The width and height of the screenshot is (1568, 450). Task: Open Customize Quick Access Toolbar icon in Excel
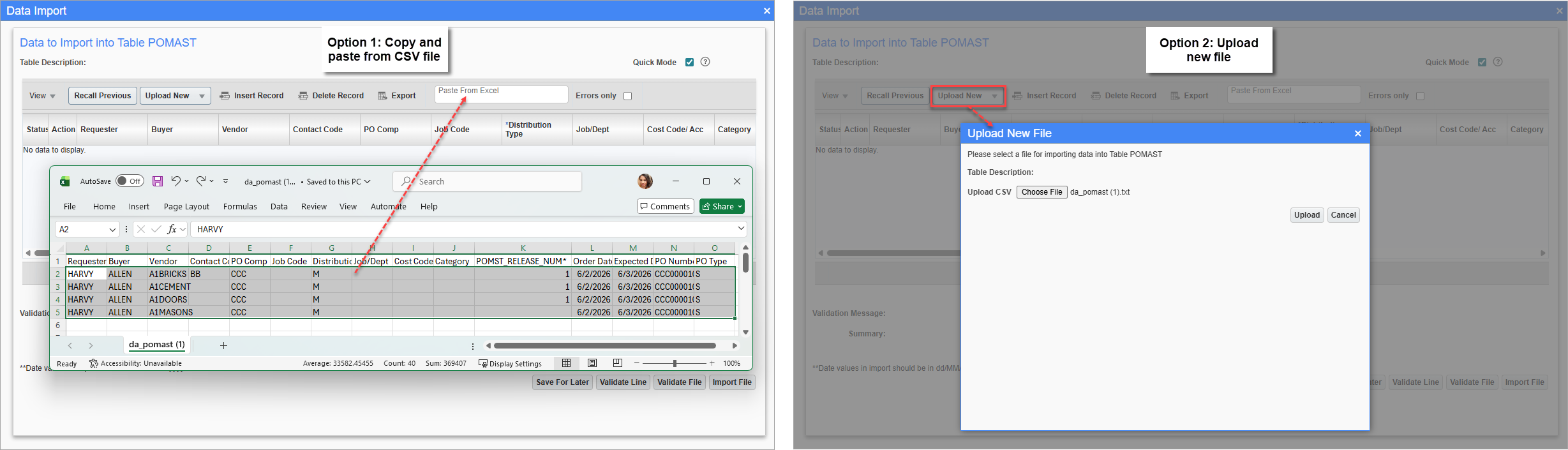225,181
